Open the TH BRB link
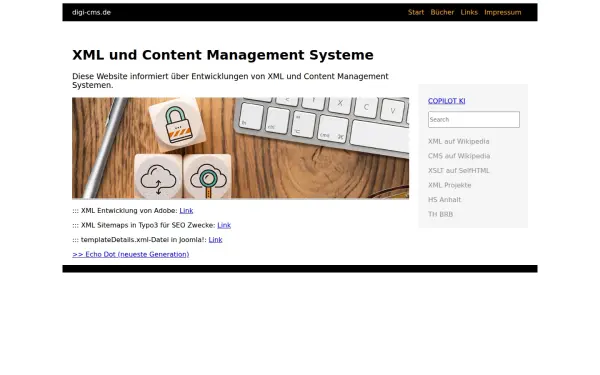 440,214
